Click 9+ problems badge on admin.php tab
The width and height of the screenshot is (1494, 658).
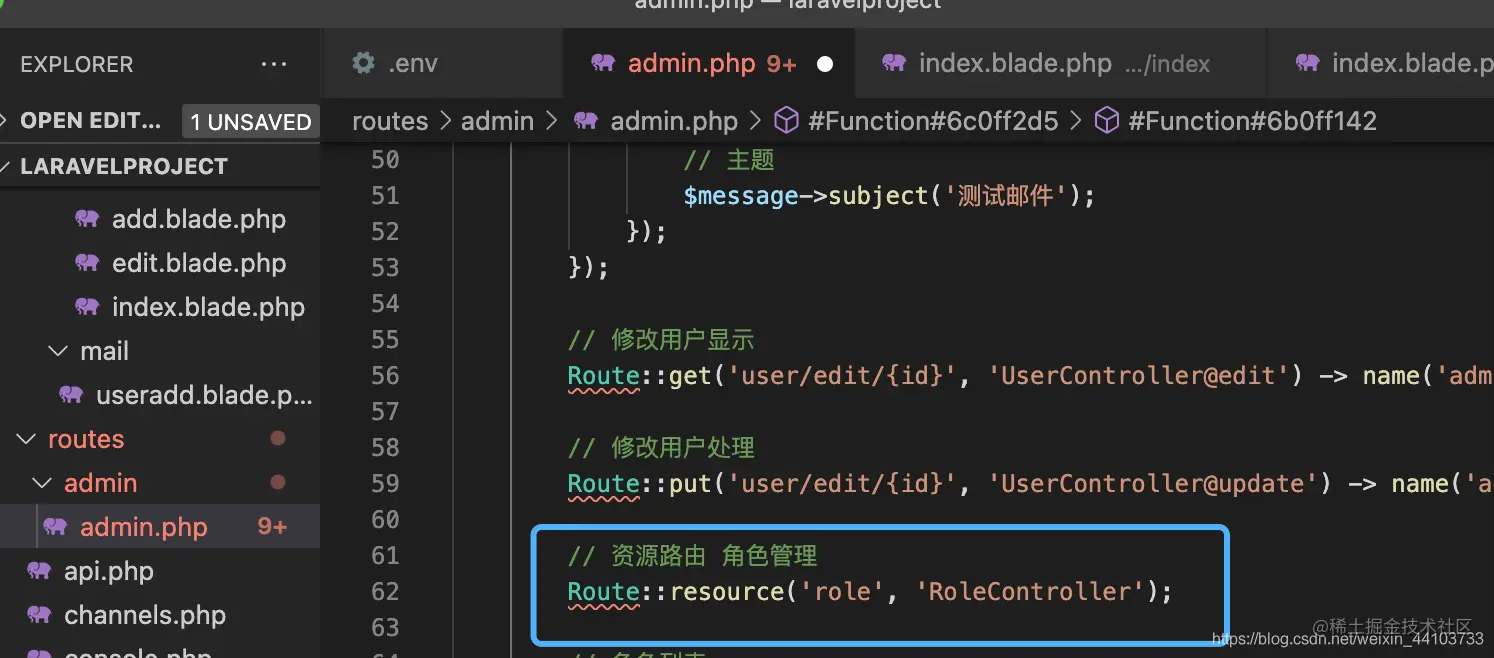[x=781, y=64]
